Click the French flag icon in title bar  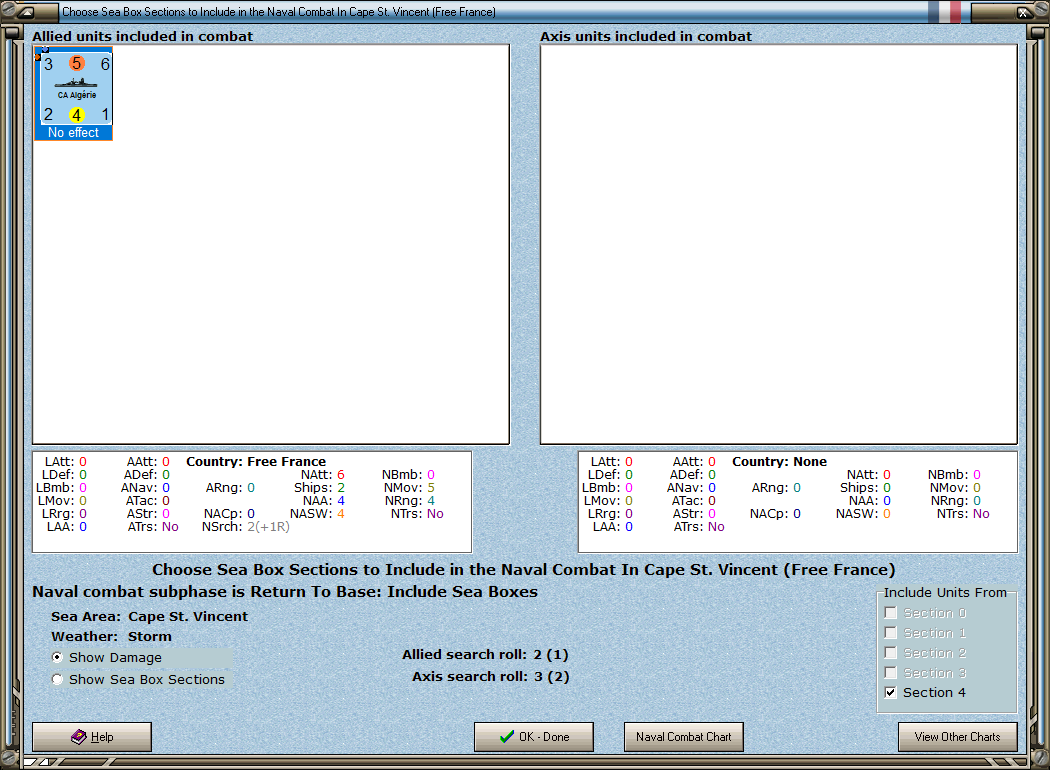[x=945, y=12]
